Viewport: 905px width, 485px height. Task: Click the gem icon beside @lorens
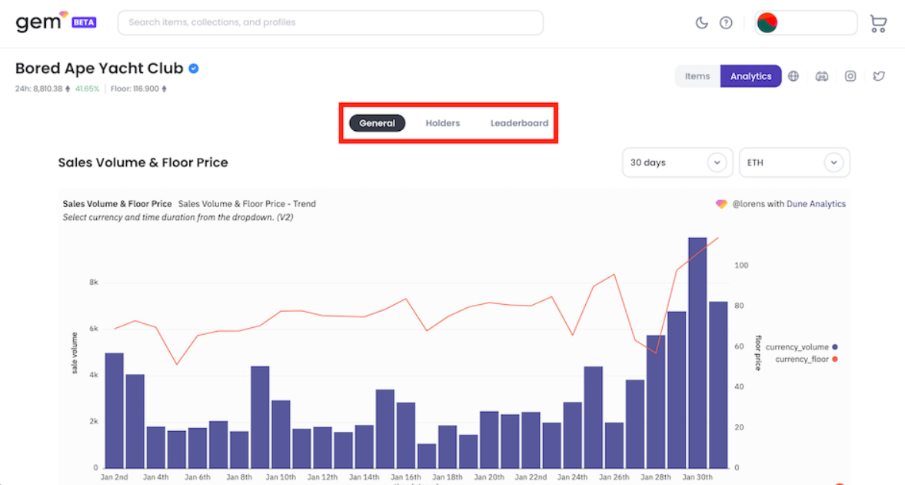click(x=721, y=204)
